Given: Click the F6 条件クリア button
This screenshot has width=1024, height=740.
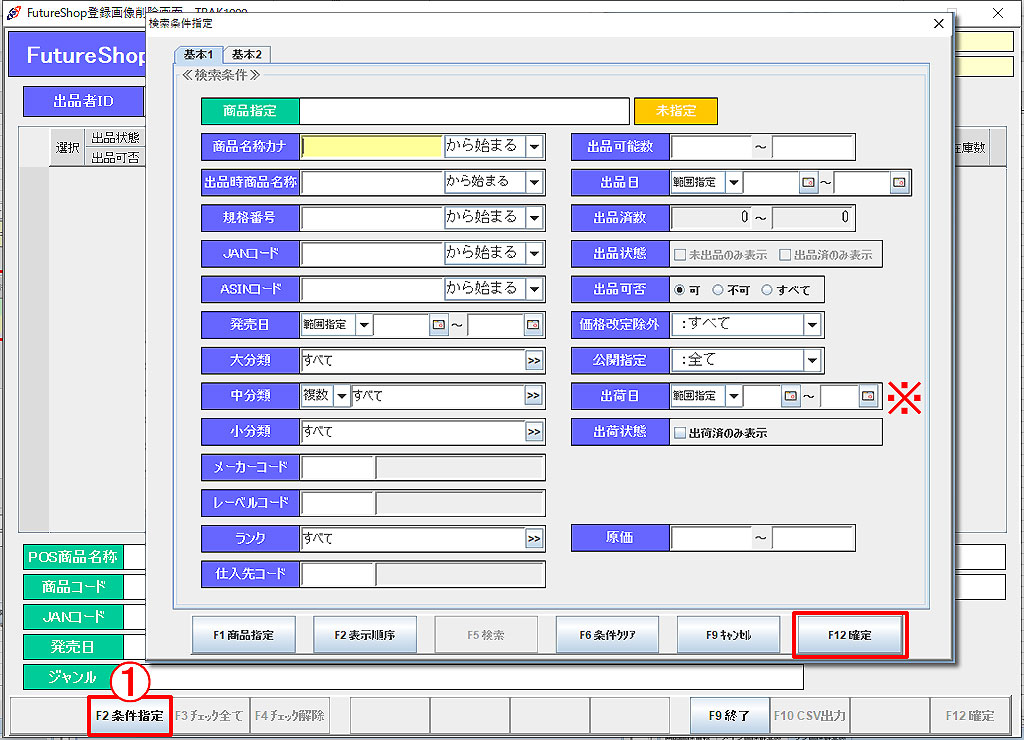Looking at the screenshot, I should (606, 635).
